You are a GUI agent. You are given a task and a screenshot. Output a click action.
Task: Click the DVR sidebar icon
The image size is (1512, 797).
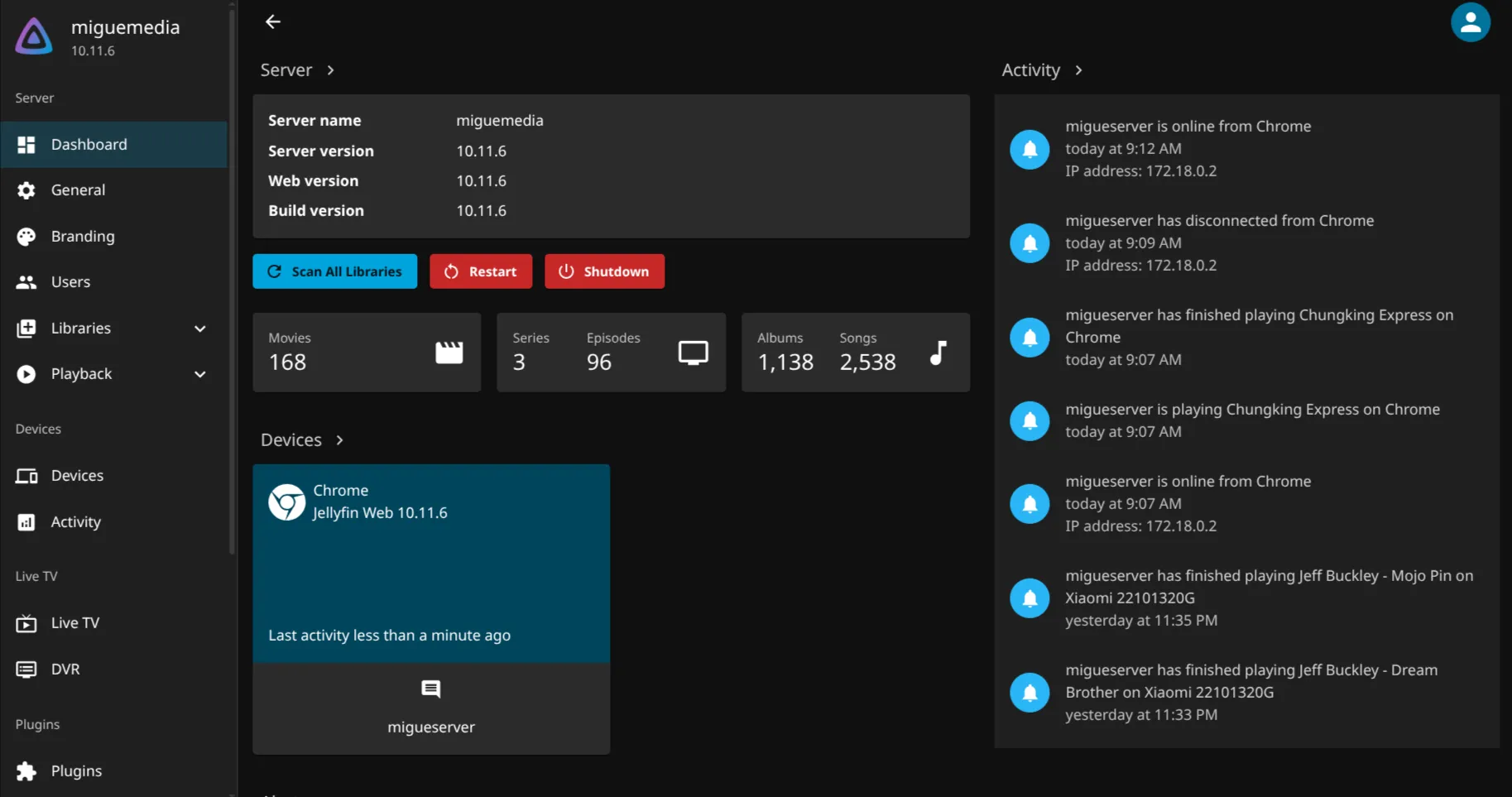click(26, 670)
